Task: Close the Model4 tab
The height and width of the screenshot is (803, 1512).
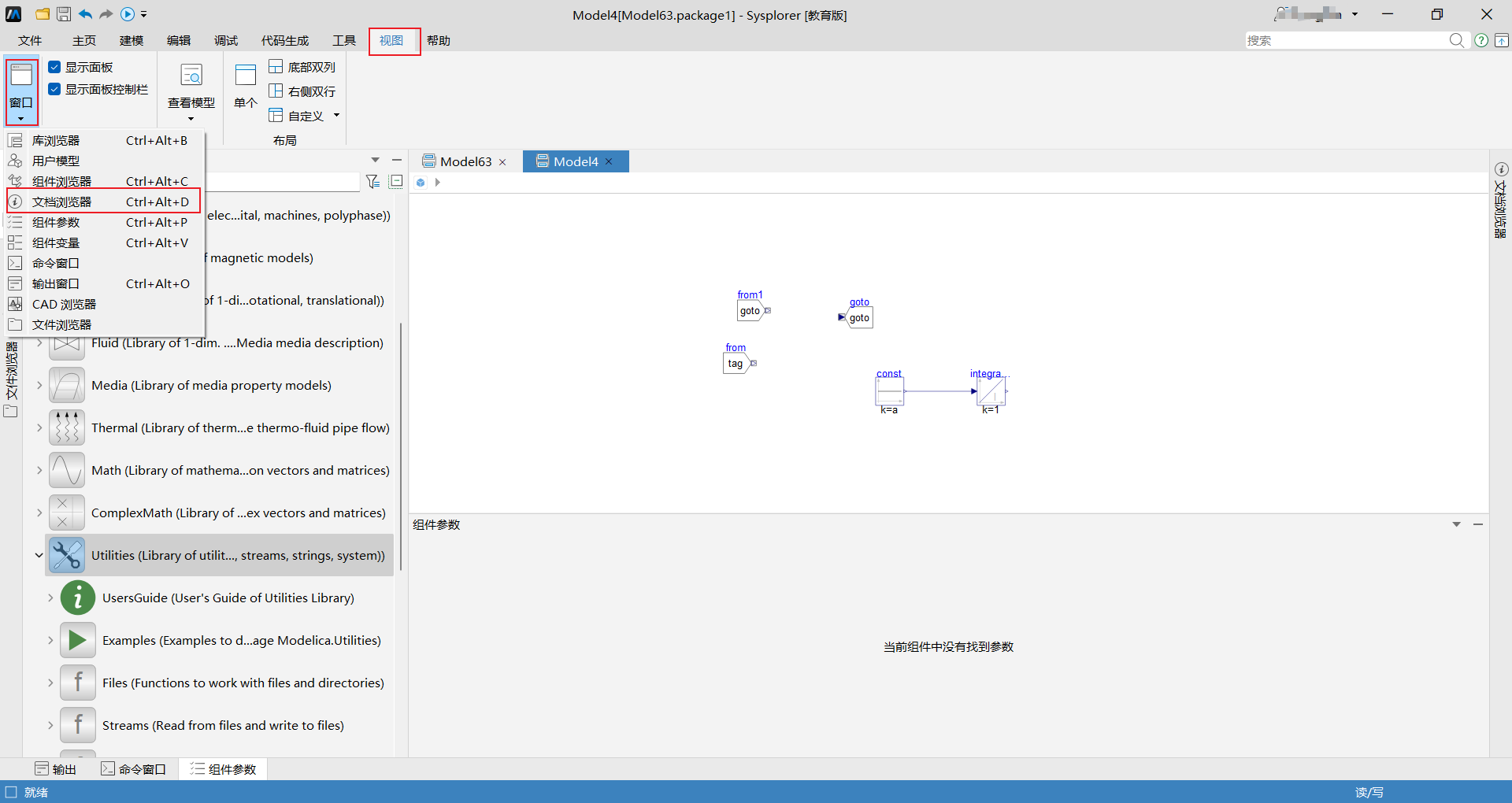Action: pyautogui.click(x=609, y=161)
